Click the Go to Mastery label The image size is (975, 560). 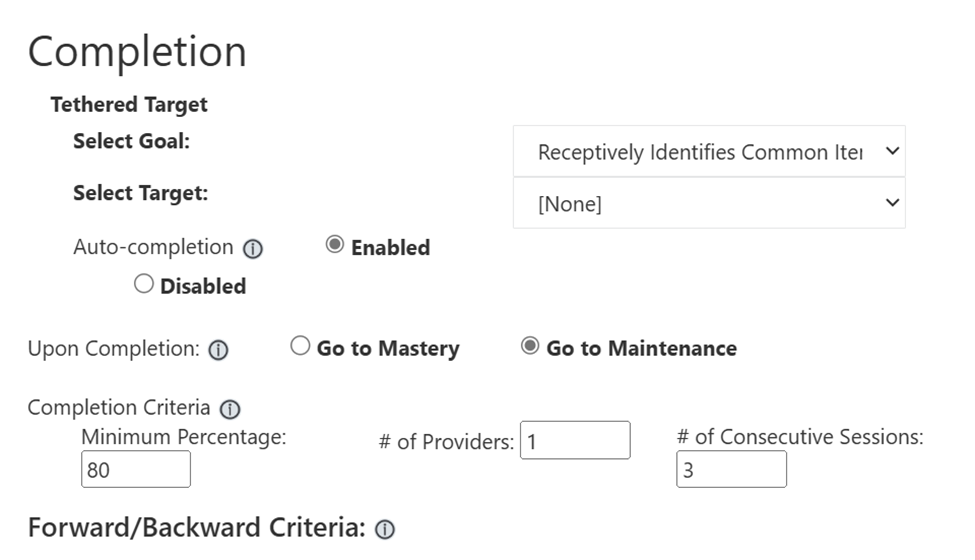[388, 349]
